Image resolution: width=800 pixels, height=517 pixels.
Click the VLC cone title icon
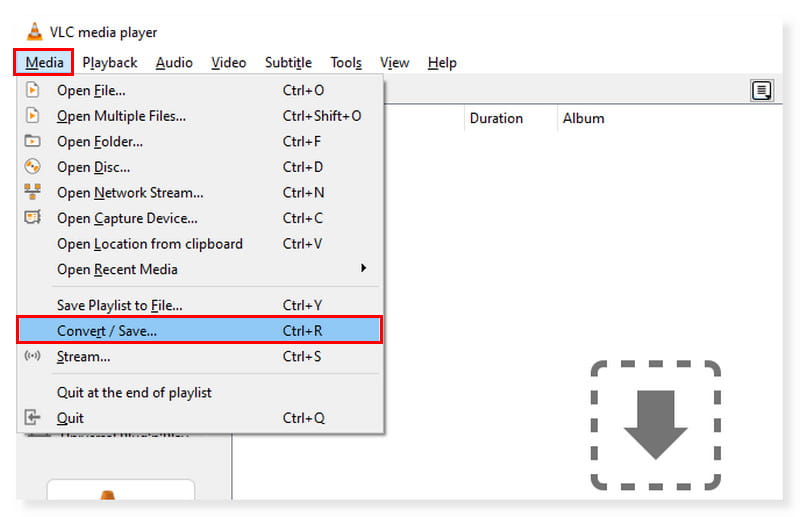click(x=34, y=32)
